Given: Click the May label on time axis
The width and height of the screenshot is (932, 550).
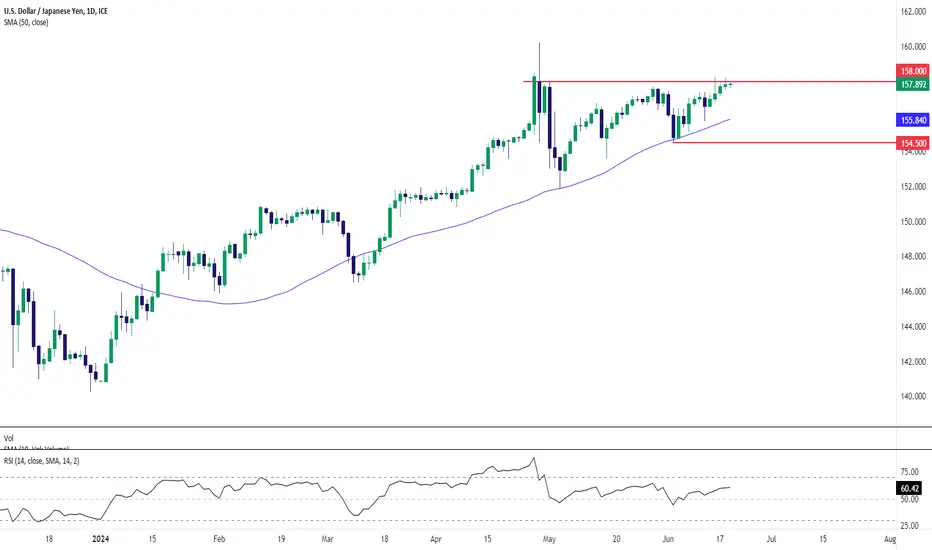Looking at the screenshot, I should 549,539.
